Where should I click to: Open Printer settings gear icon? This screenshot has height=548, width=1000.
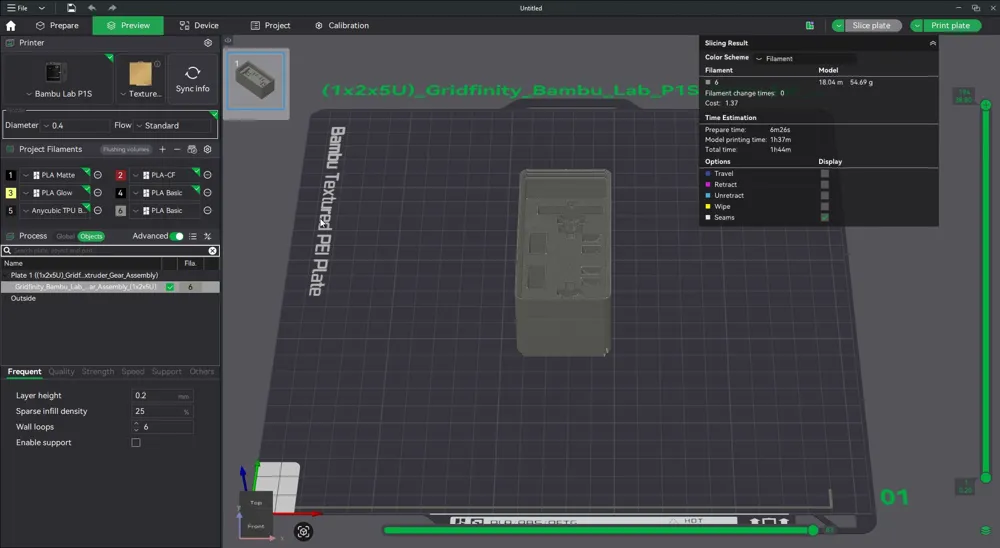coord(208,43)
